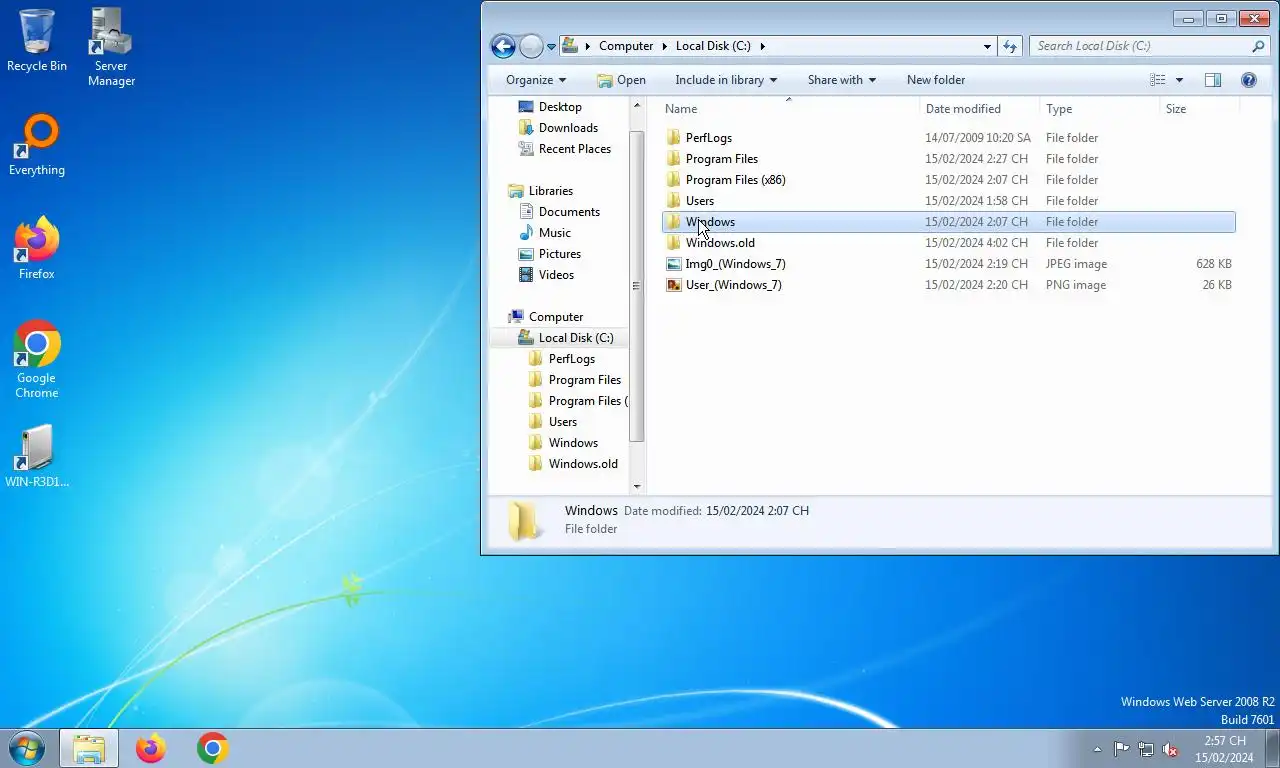The width and height of the screenshot is (1280, 768).
Task: Open the recent locations dropdown next to Forward
Action: coord(551,46)
